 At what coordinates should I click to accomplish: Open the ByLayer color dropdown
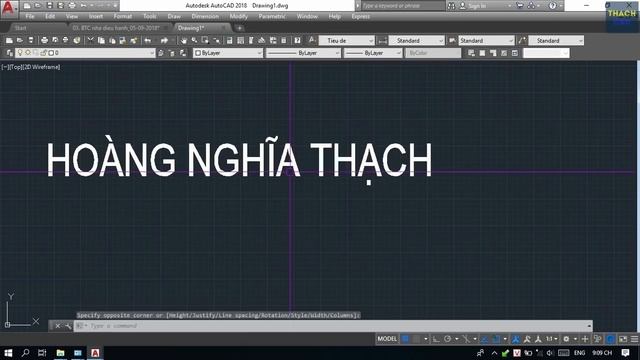pos(259,53)
